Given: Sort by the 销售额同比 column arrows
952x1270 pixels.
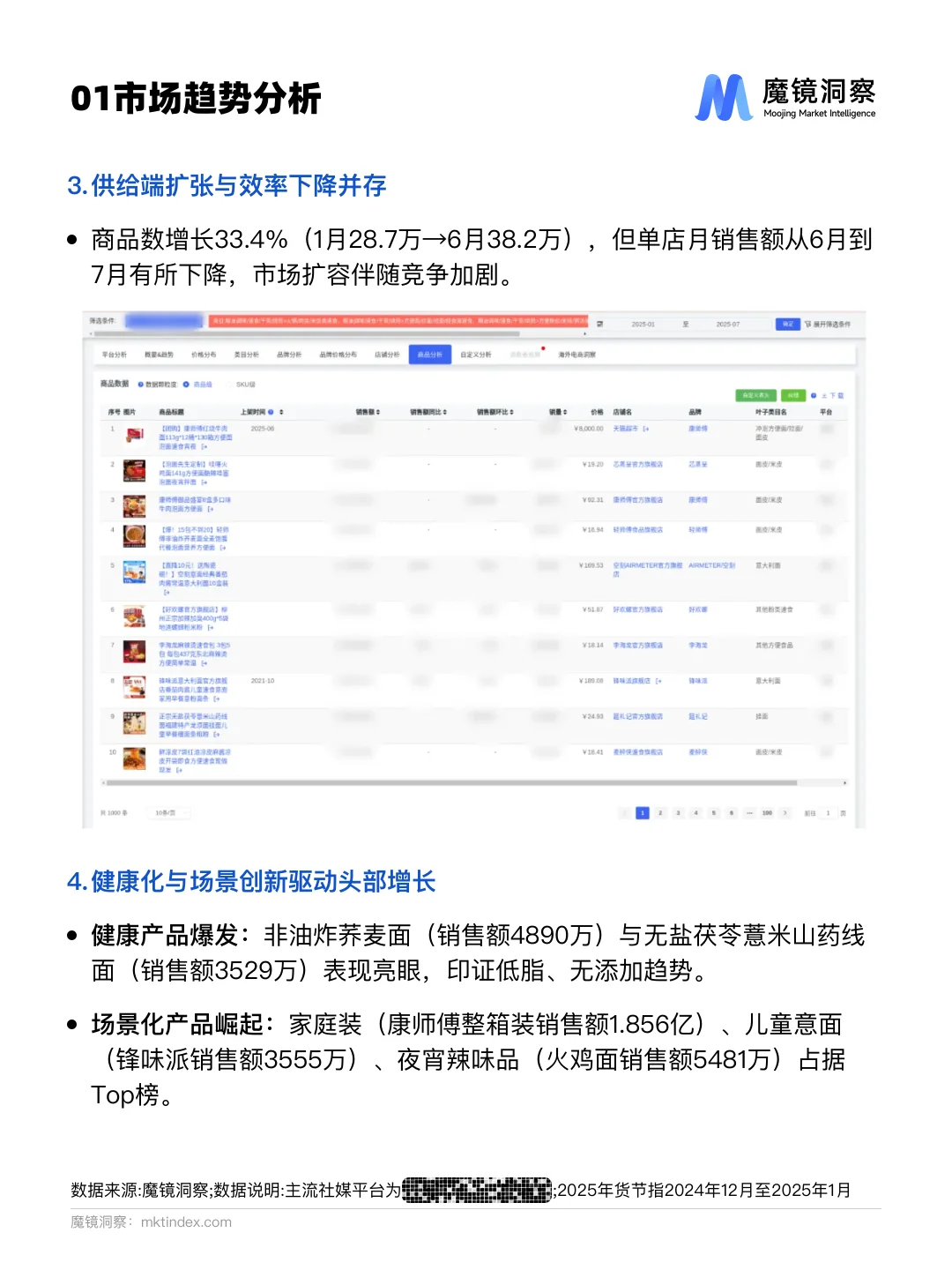Looking at the screenshot, I should (x=445, y=412).
